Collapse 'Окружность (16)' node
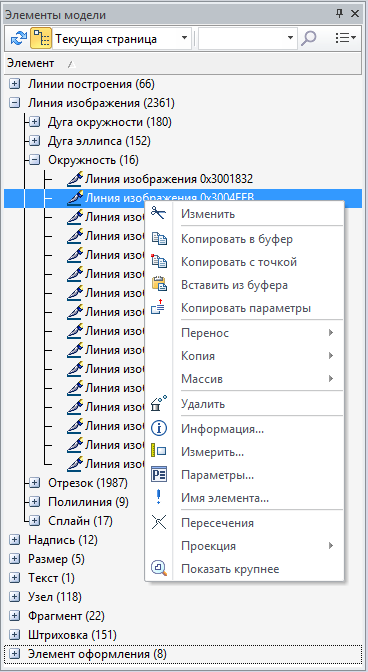368x672 pixels. [35, 160]
